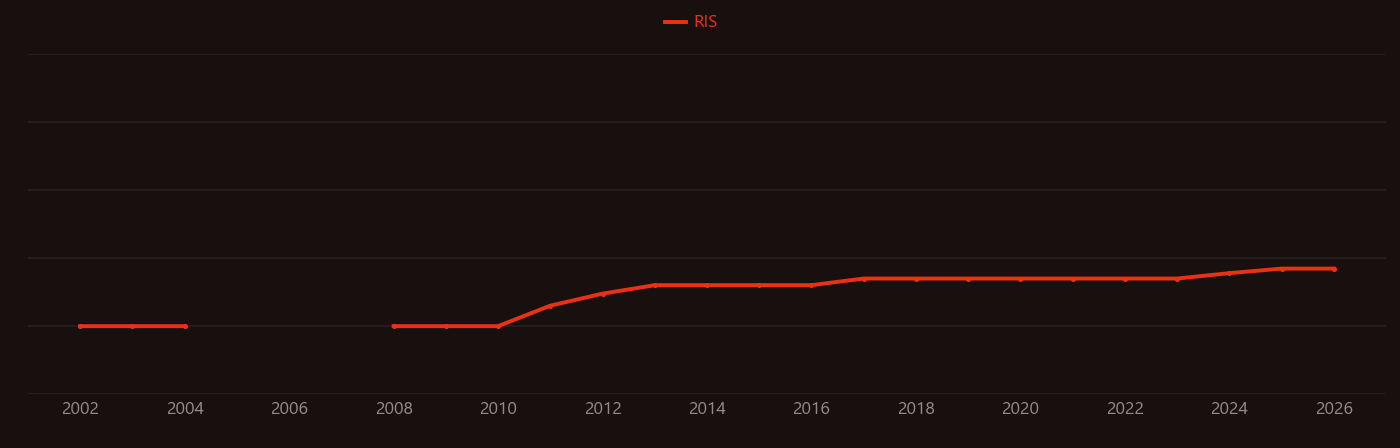Screen dimensions: 1400x448
Task: Select the RIS data point at 2023
Action: [x=1177, y=279]
